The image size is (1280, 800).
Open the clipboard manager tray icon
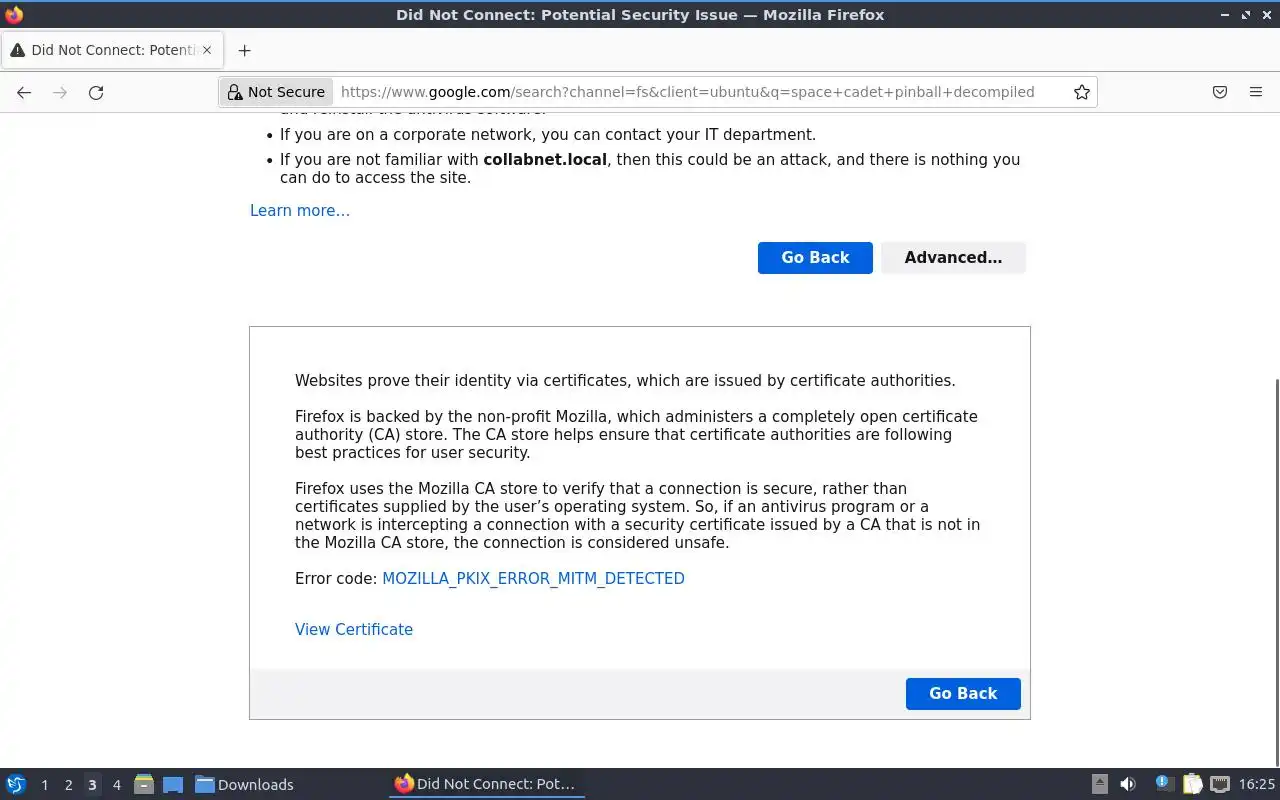[x=1192, y=784]
